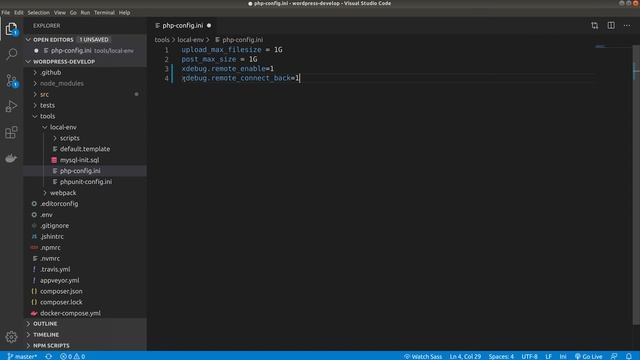640x360 pixels.
Task: Open the Edit menu
Action: [19, 13]
